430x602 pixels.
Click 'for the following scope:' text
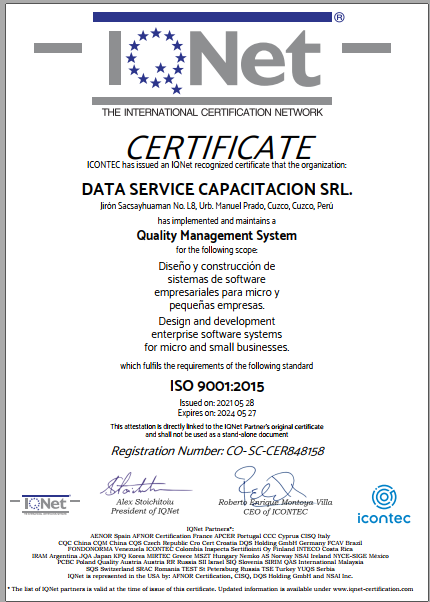click(217, 250)
